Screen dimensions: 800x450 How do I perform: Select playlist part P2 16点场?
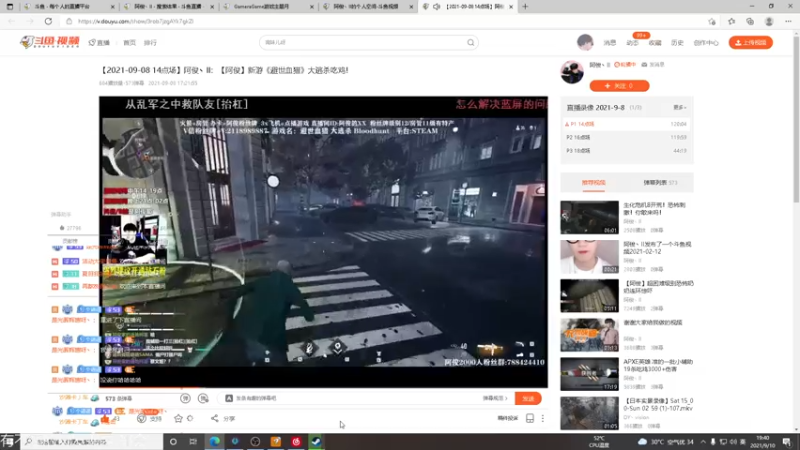tap(627, 137)
